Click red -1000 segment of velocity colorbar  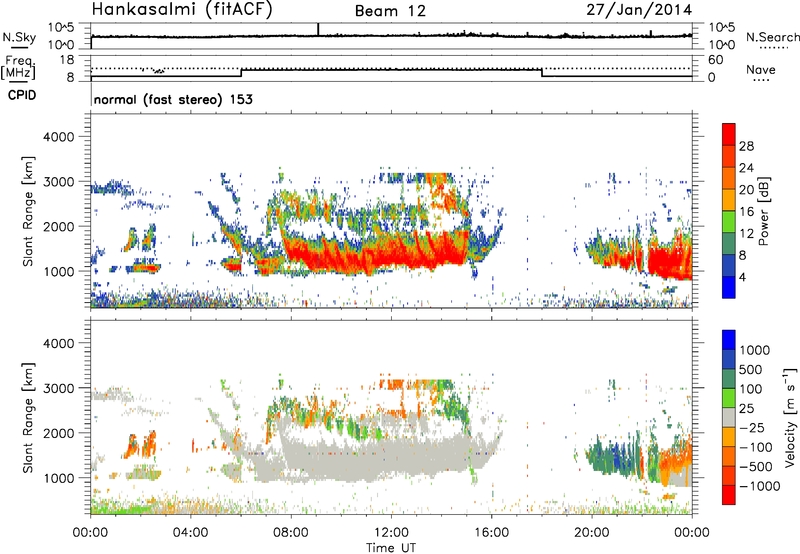(729, 495)
